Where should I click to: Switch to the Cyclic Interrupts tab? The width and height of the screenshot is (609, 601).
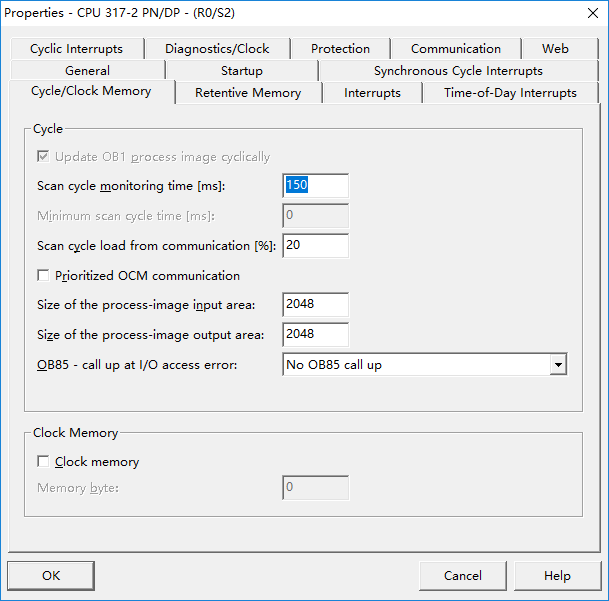pyautogui.click(x=76, y=48)
